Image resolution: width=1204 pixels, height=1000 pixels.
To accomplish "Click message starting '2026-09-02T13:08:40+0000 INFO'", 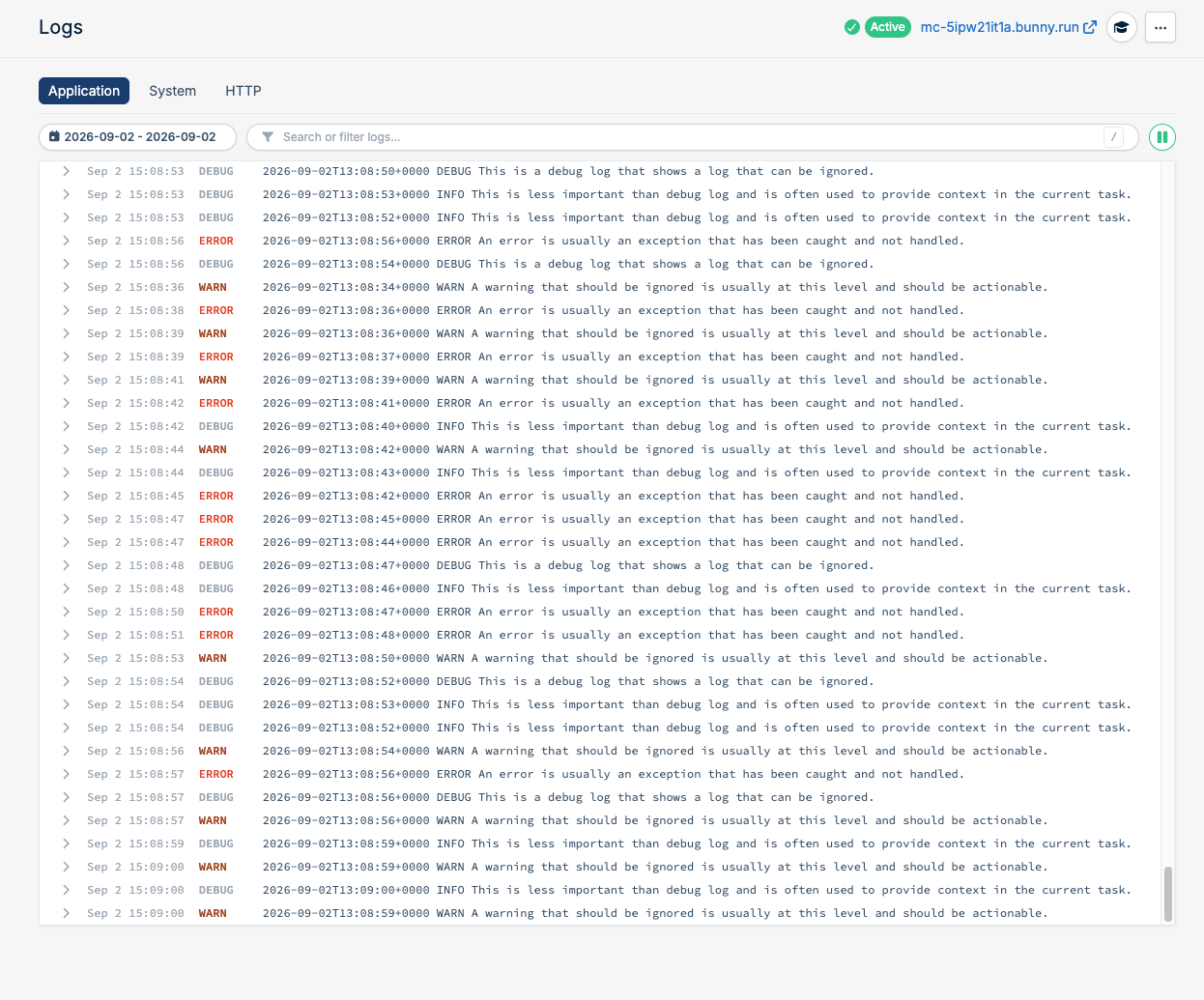I will (697, 426).
